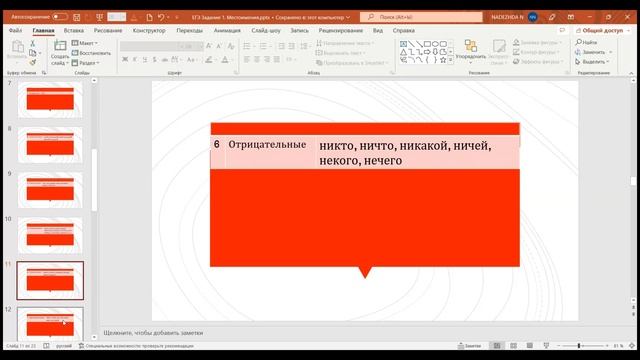Select the oval shape in gallery

point(435,44)
